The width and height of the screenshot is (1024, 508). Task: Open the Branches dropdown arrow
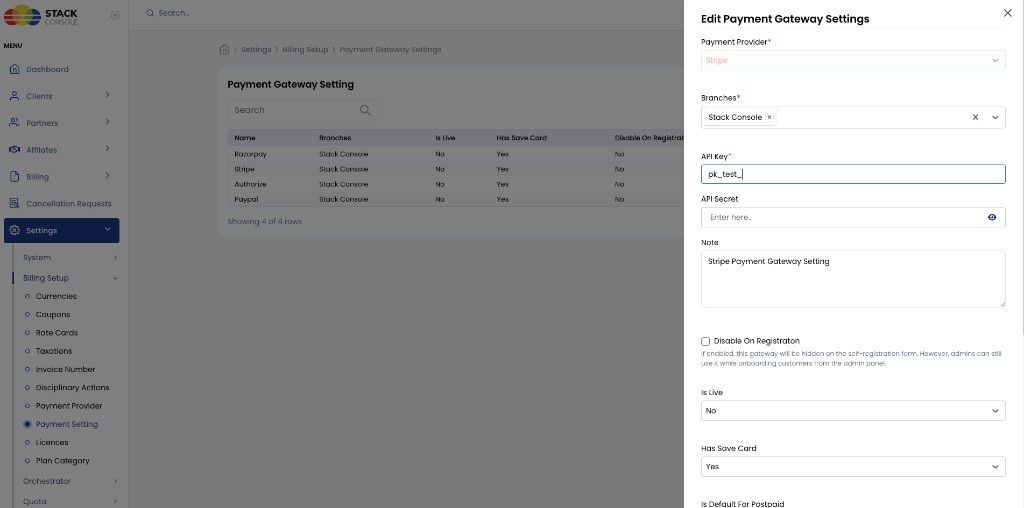coord(995,118)
